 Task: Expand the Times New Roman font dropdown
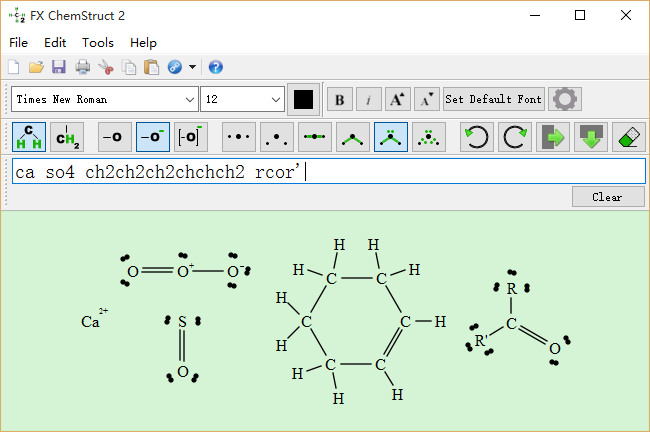(x=190, y=99)
